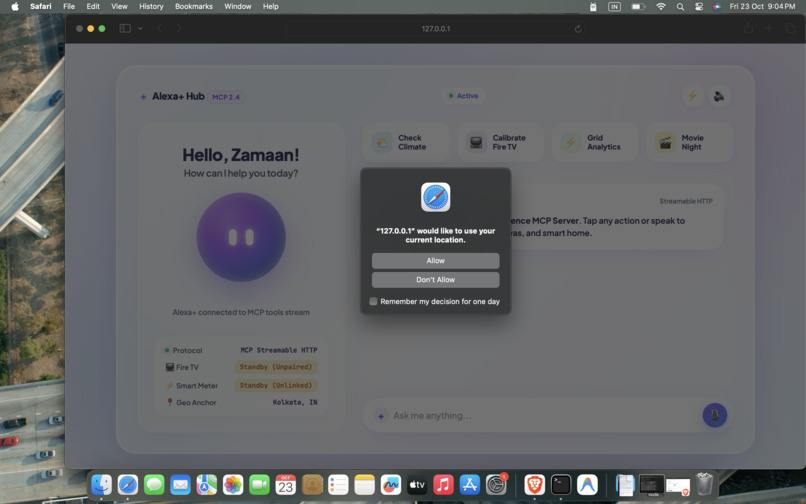The image size is (806, 504).
Task: Open the sidebar tab group dropdown arrow
Action: coord(140,28)
